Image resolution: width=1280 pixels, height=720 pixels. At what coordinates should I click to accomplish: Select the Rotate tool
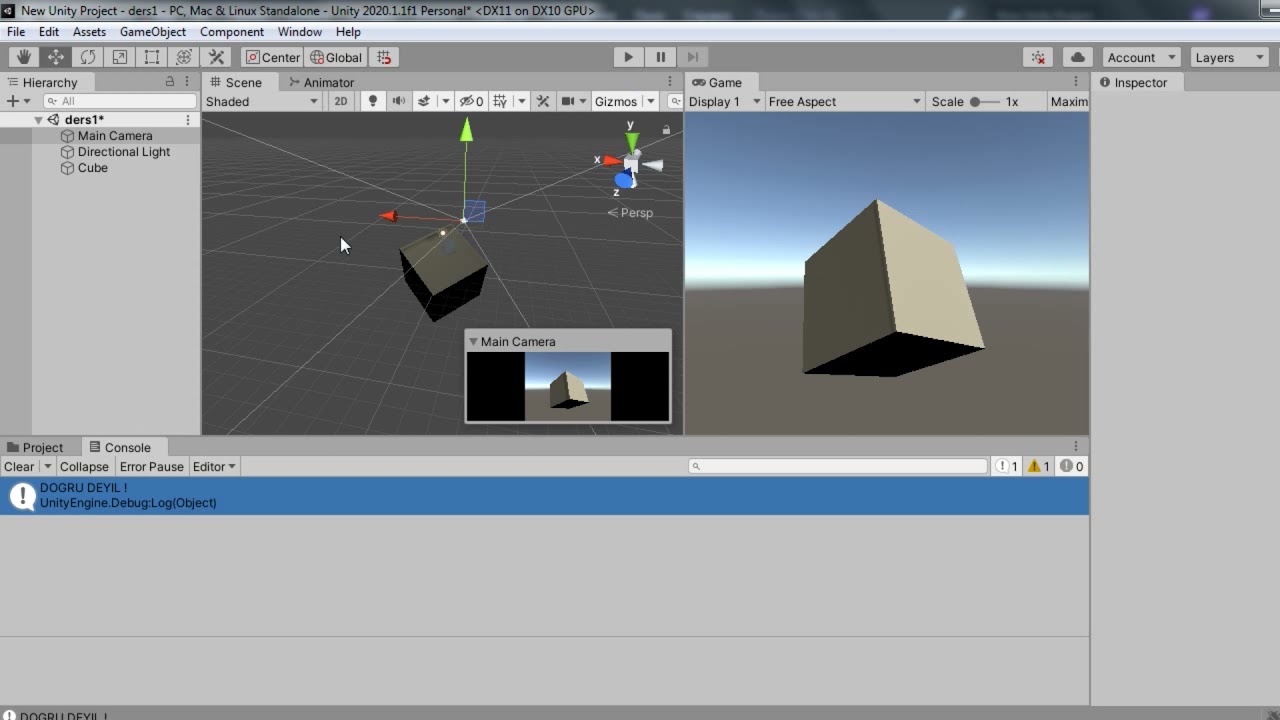88,57
